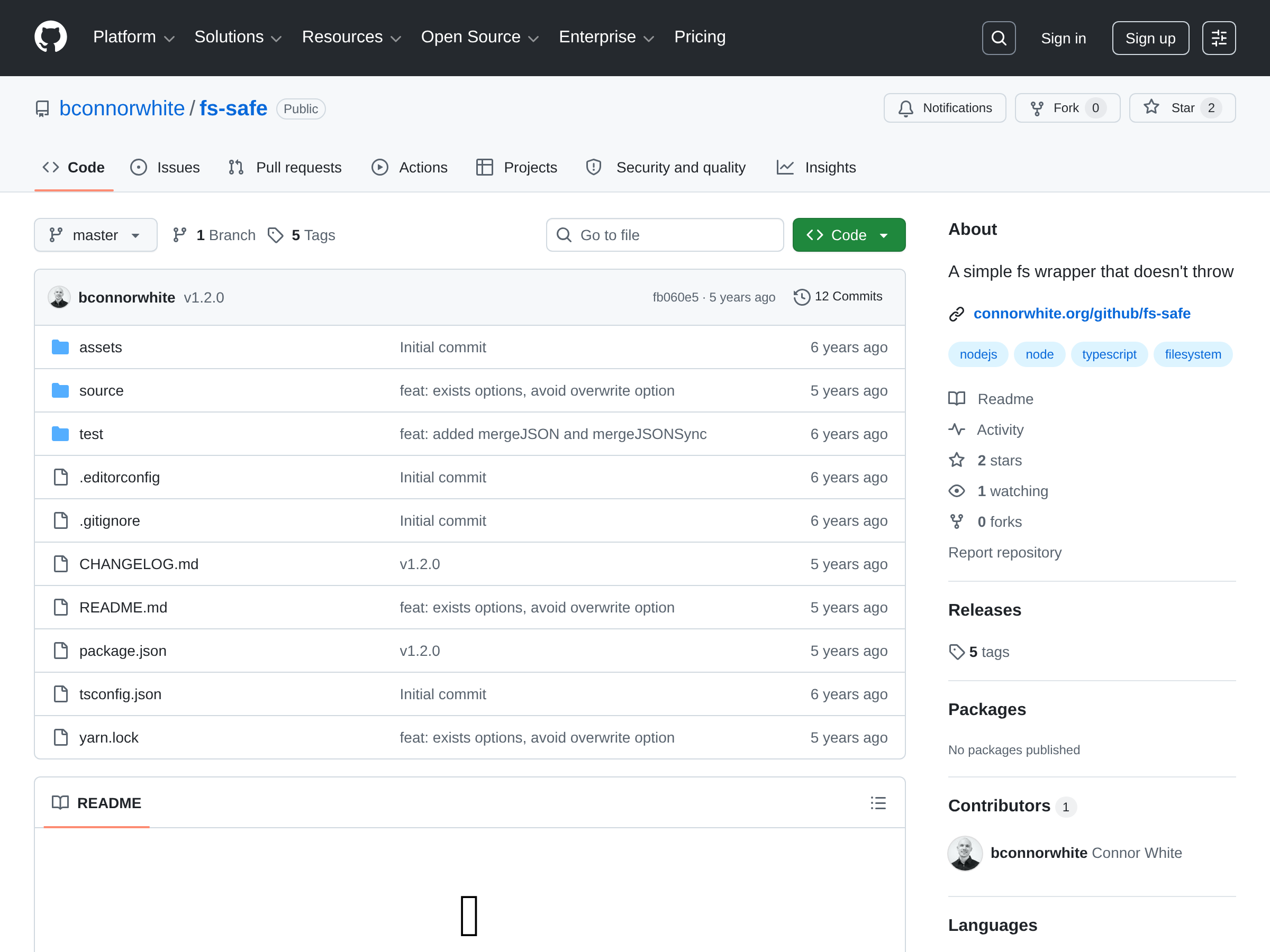Switch to the Pull requests tab
The width and height of the screenshot is (1270, 952).
coord(285,168)
